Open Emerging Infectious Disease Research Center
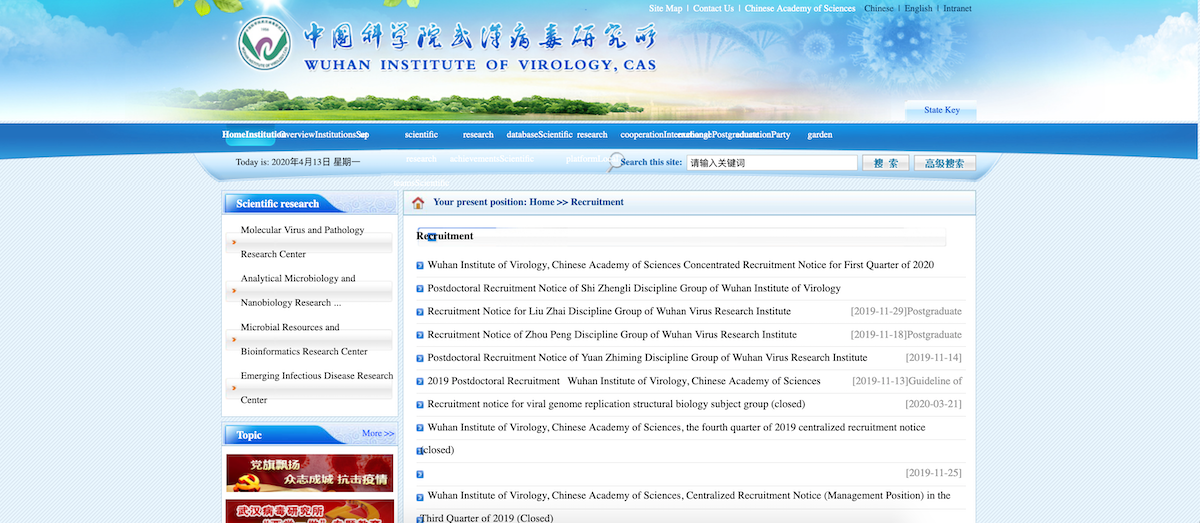This screenshot has height=523, width=1200. coord(317,388)
